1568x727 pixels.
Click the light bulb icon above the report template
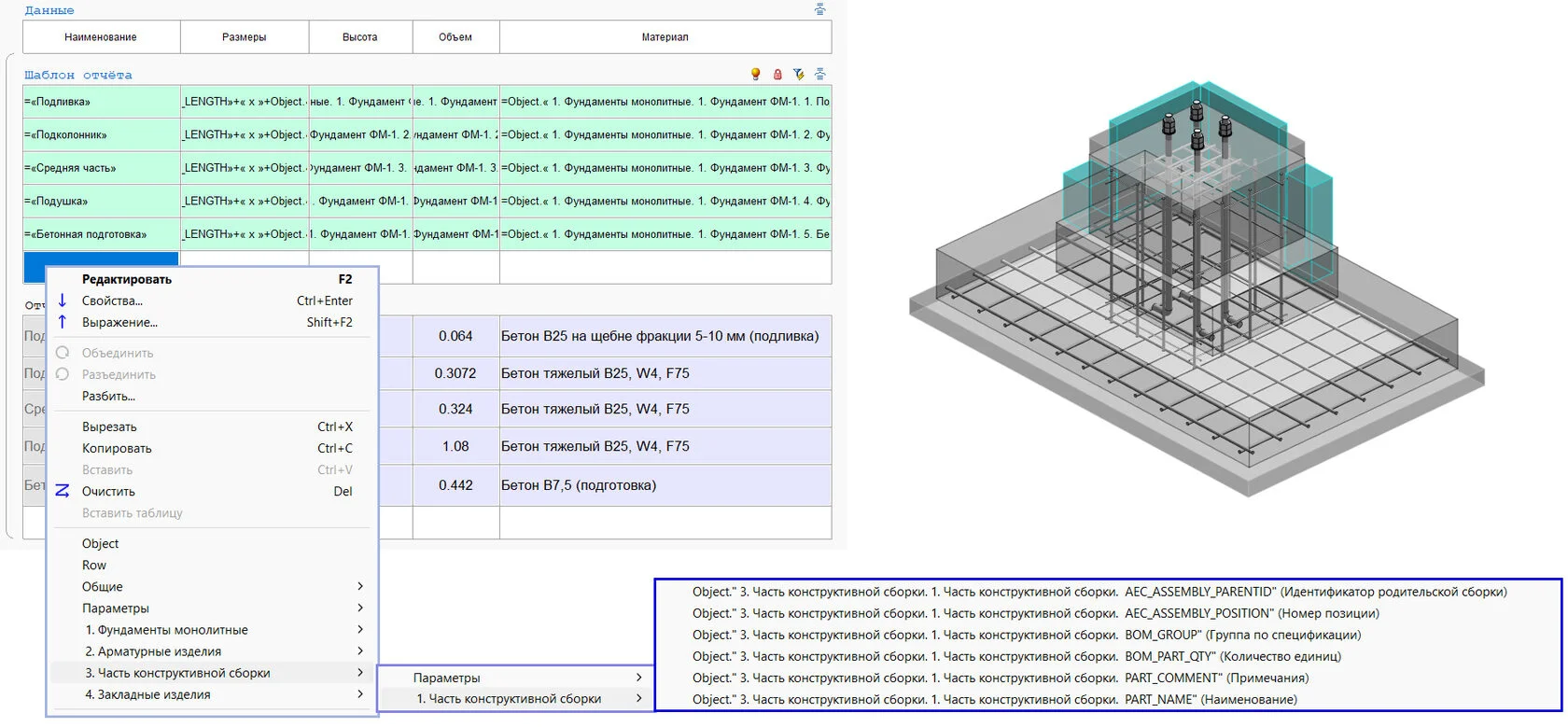756,75
